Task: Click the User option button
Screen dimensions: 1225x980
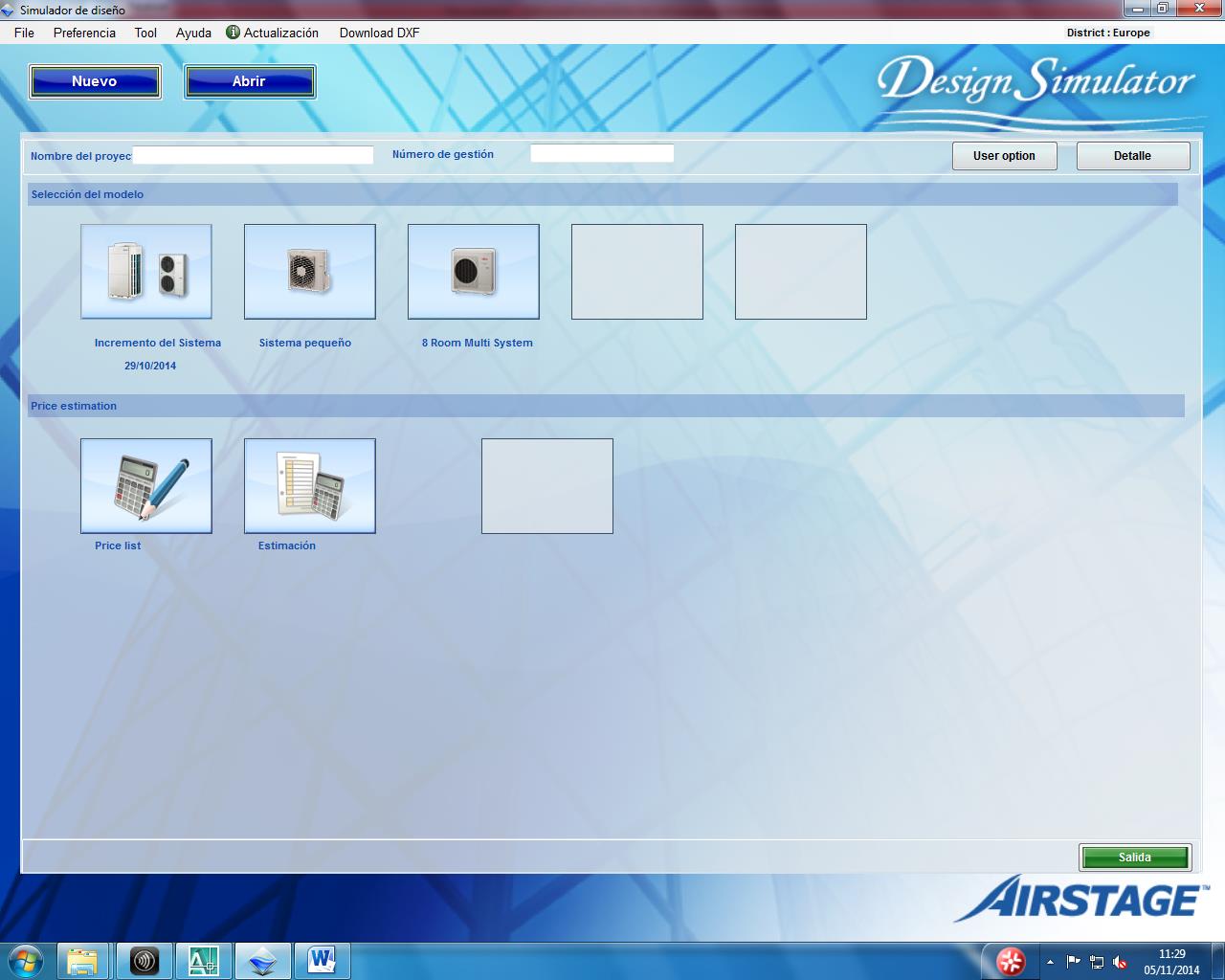Action: tap(1004, 156)
